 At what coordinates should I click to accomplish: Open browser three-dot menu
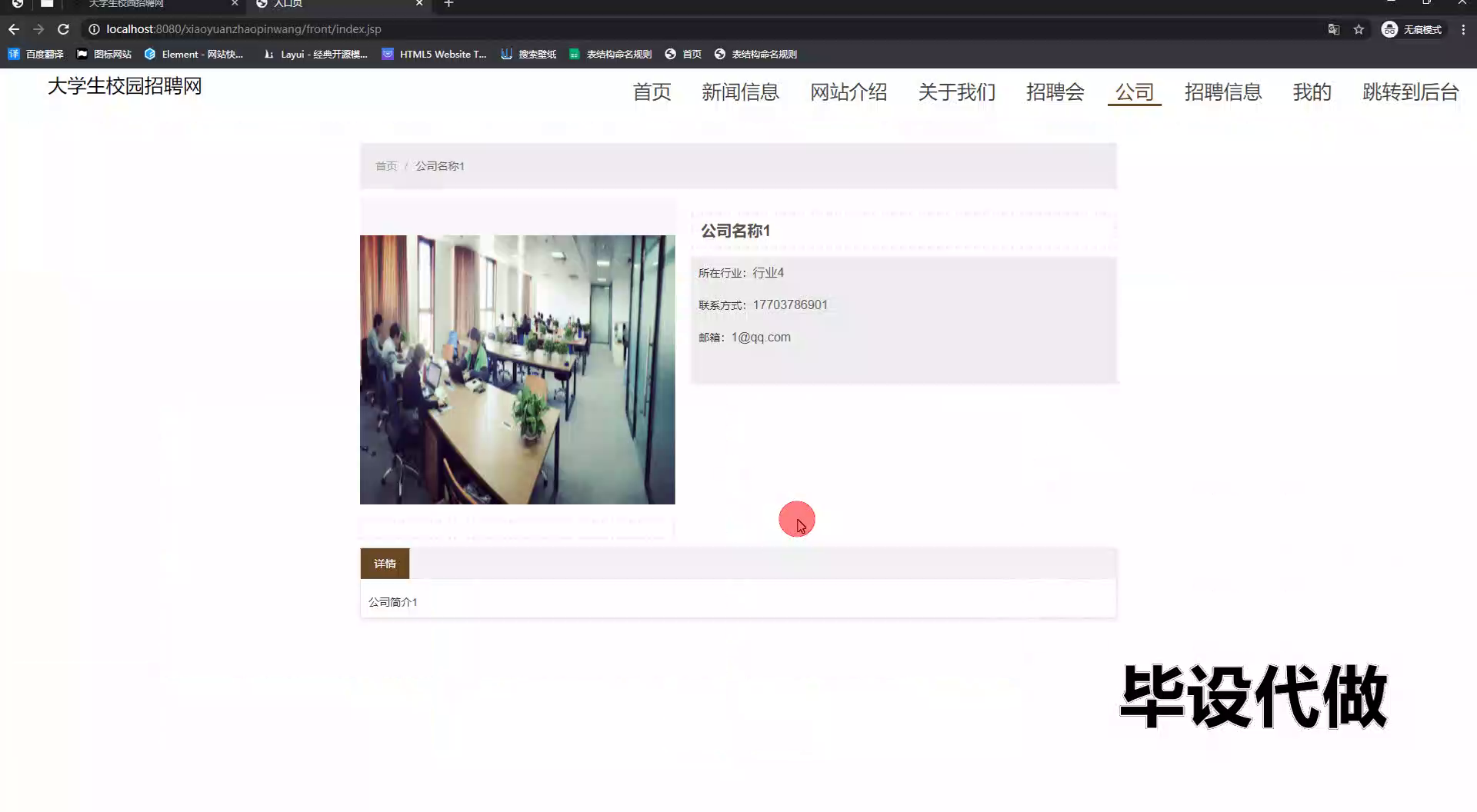(x=1462, y=29)
